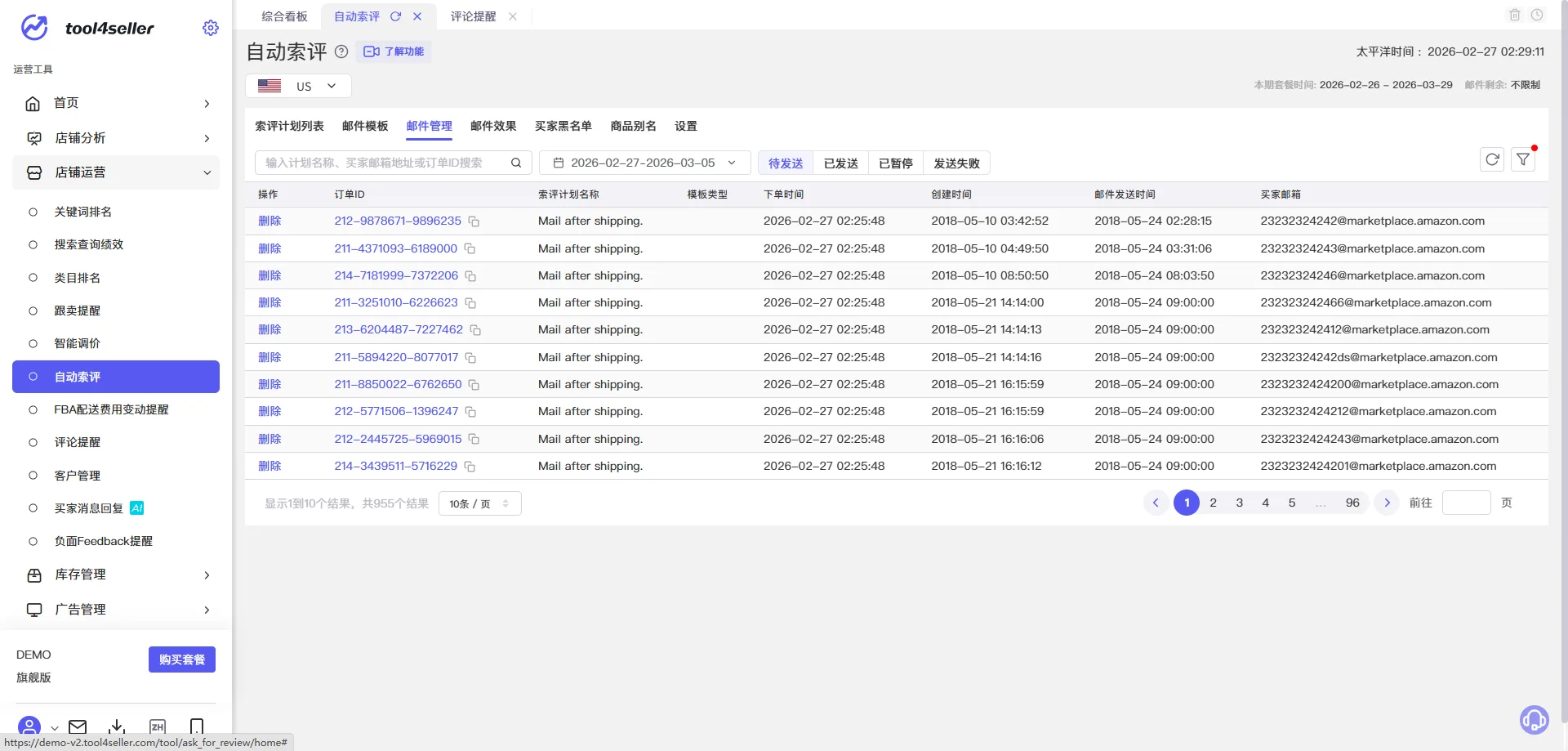
Task: Expand the 店铺分析 sidebar menu
Action: click(x=116, y=138)
